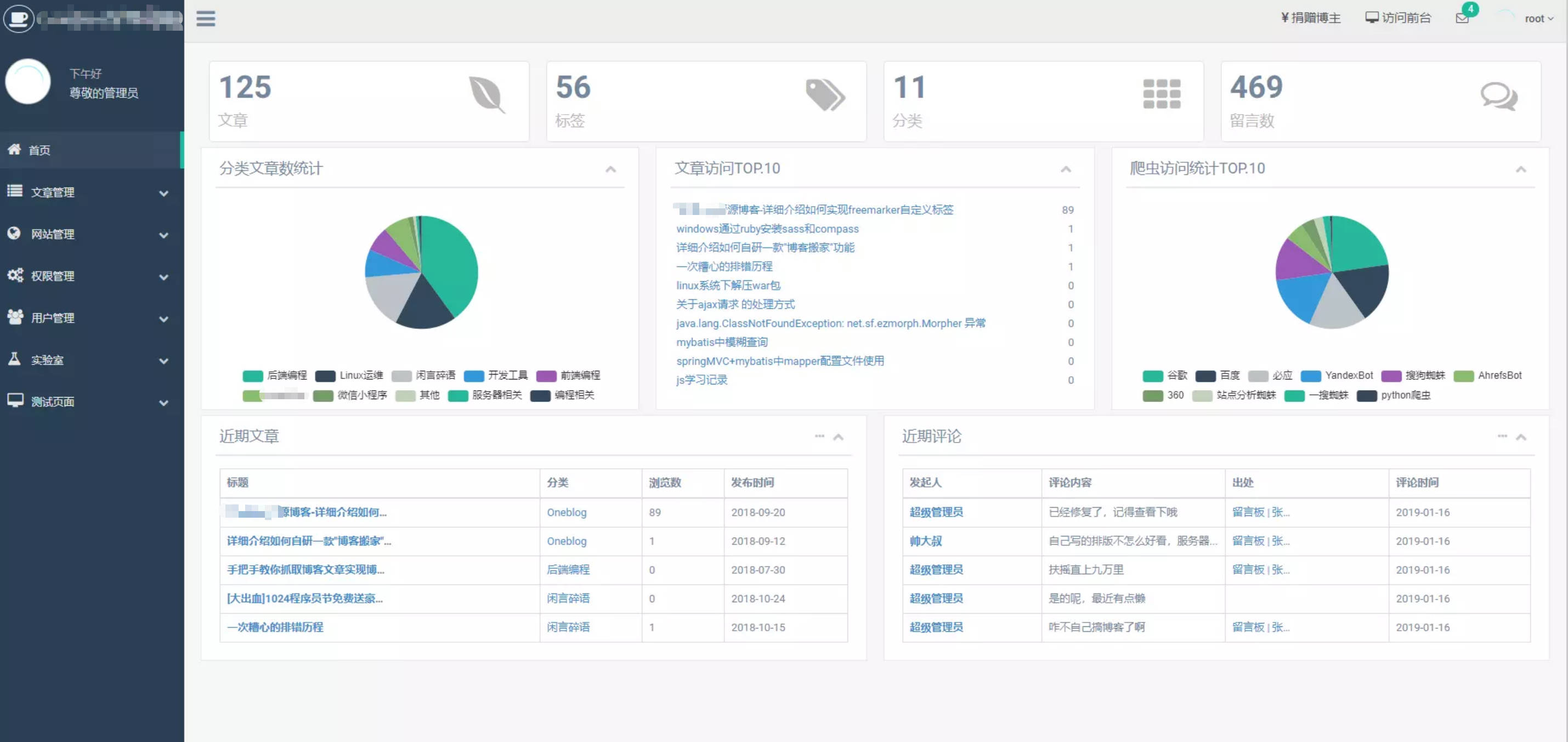Open article 一次糟心的排错历程 in recent articles table
Screen dimensions: 1568x742
click(275, 627)
